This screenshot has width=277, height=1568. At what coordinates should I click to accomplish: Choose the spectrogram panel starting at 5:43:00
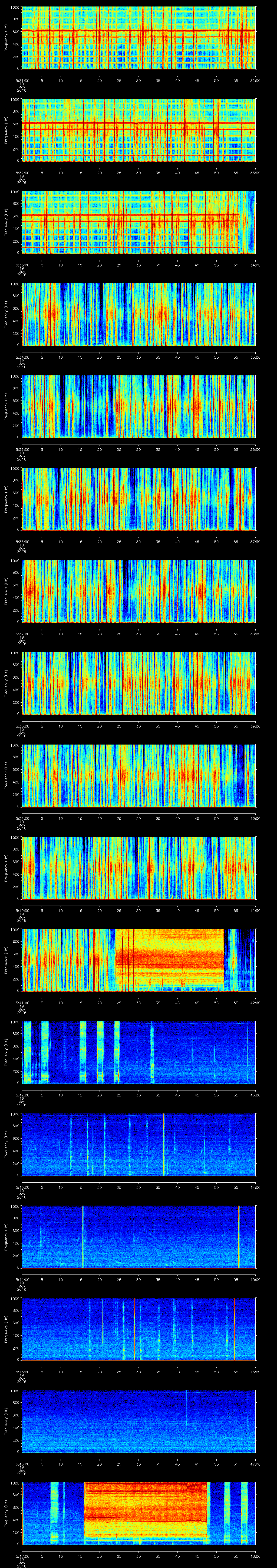click(138, 1144)
